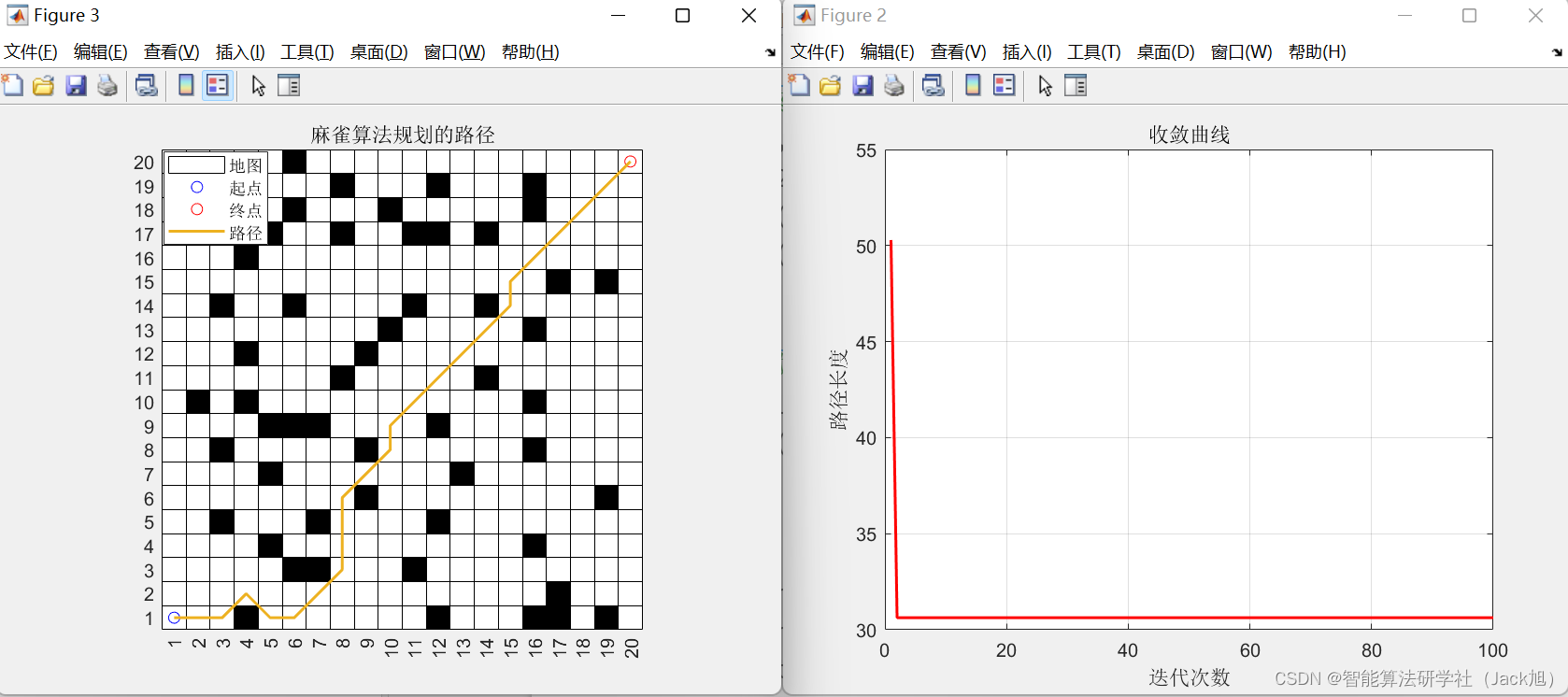1568x697 pixels.
Task: Click MATLAB logo icon in Figure 2 title bar
Action: click(x=804, y=15)
